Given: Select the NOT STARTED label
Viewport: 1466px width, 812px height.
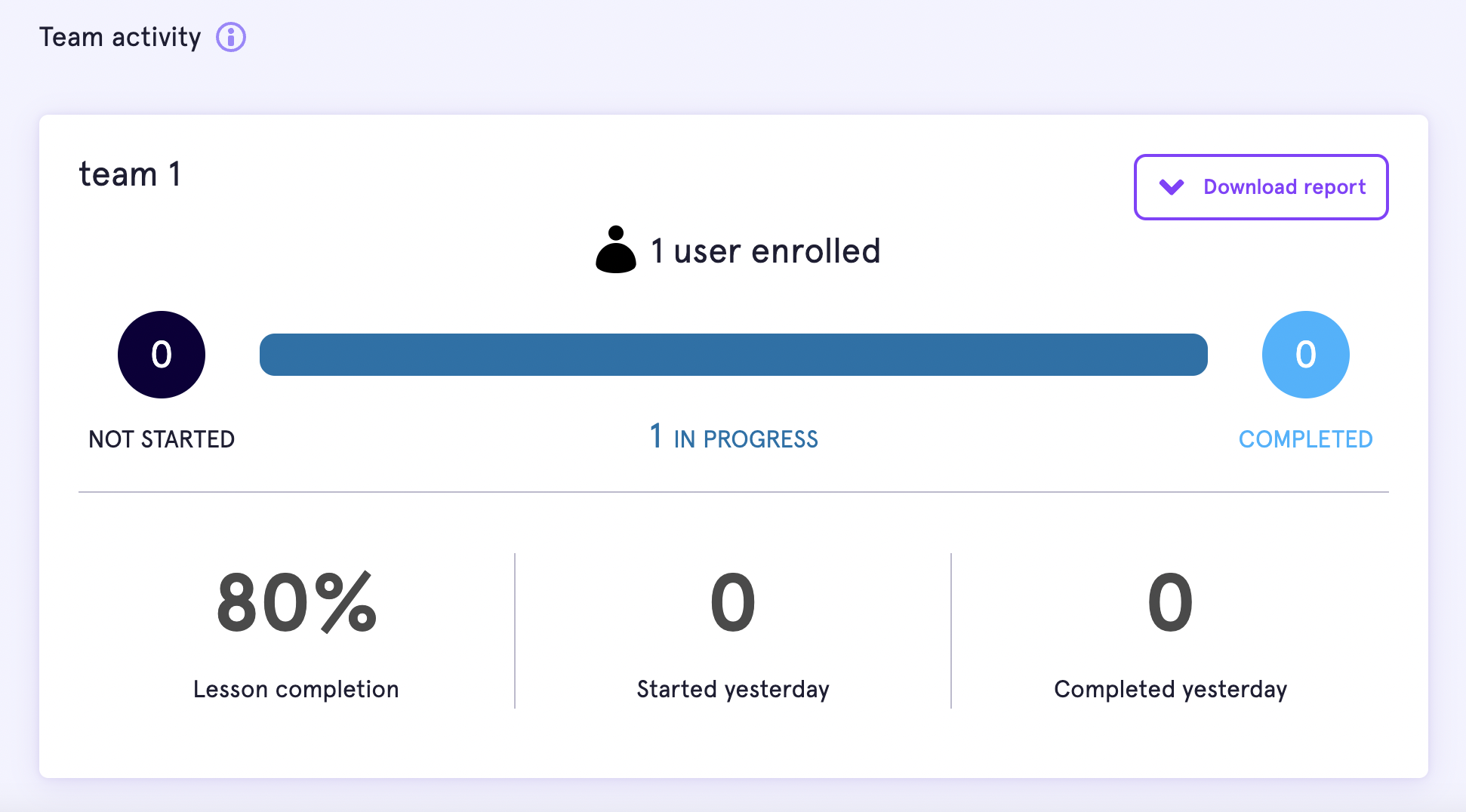Looking at the screenshot, I should (162, 439).
